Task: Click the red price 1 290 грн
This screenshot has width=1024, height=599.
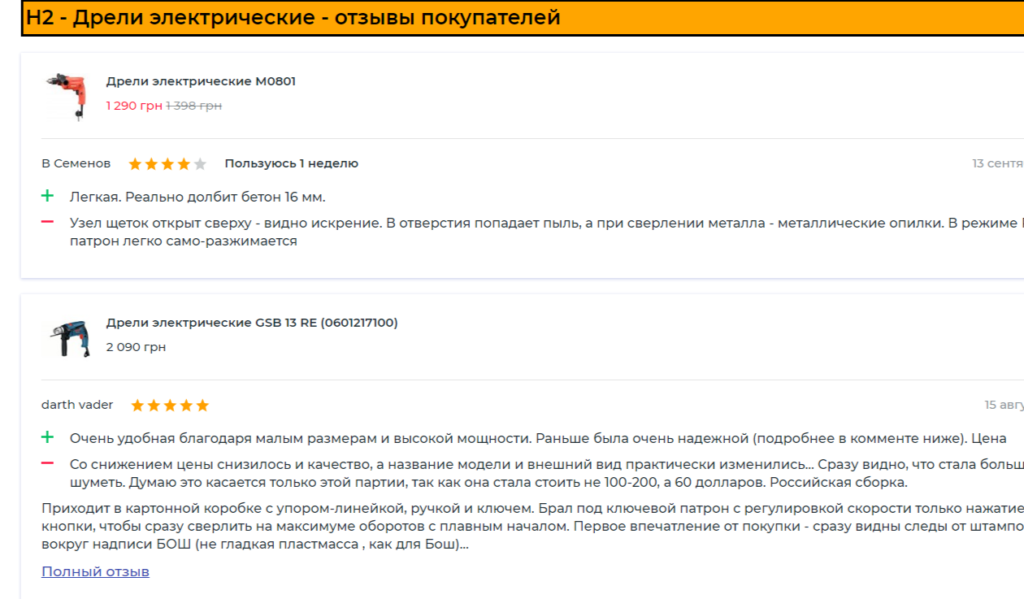Action: click(x=134, y=105)
